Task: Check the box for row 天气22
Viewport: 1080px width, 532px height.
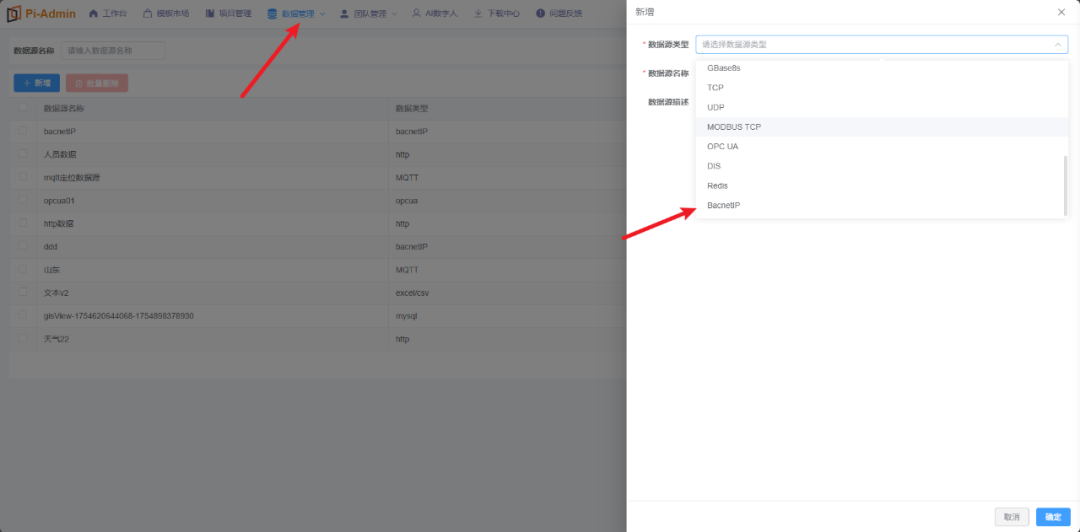Action: 23,338
